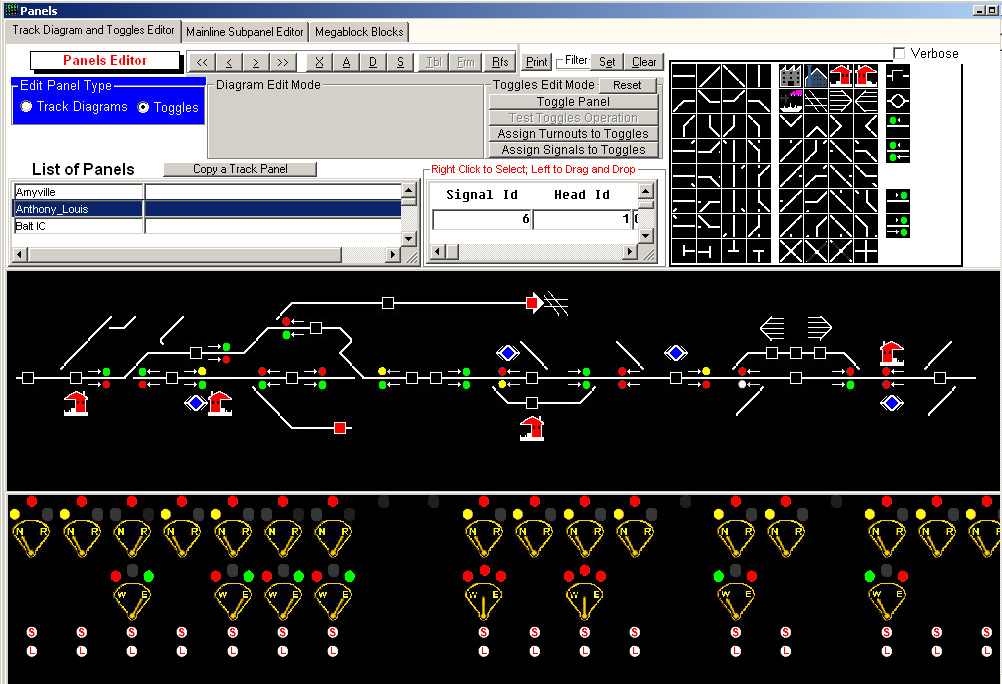Switch to the Megablock Blocks tab
This screenshot has height=684, width=1002.
(359, 31)
